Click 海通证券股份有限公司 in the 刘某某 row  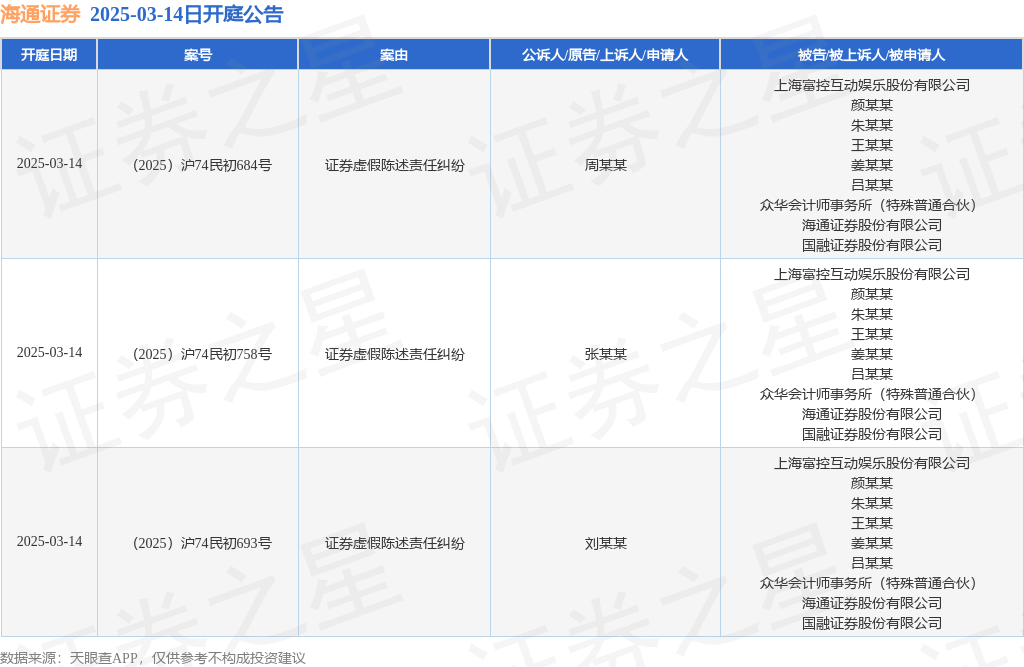point(872,603)
